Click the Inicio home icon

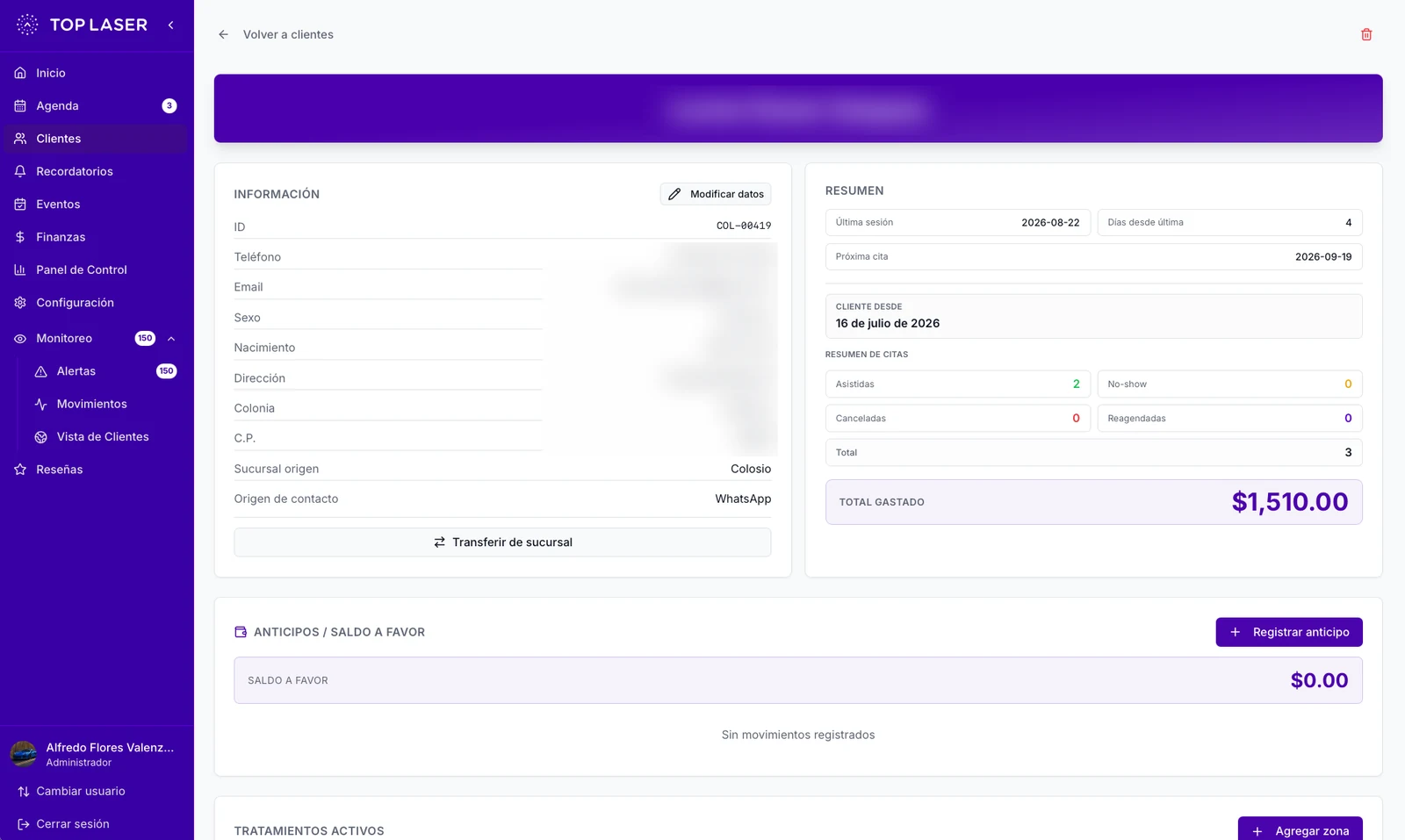click(20, 73)
